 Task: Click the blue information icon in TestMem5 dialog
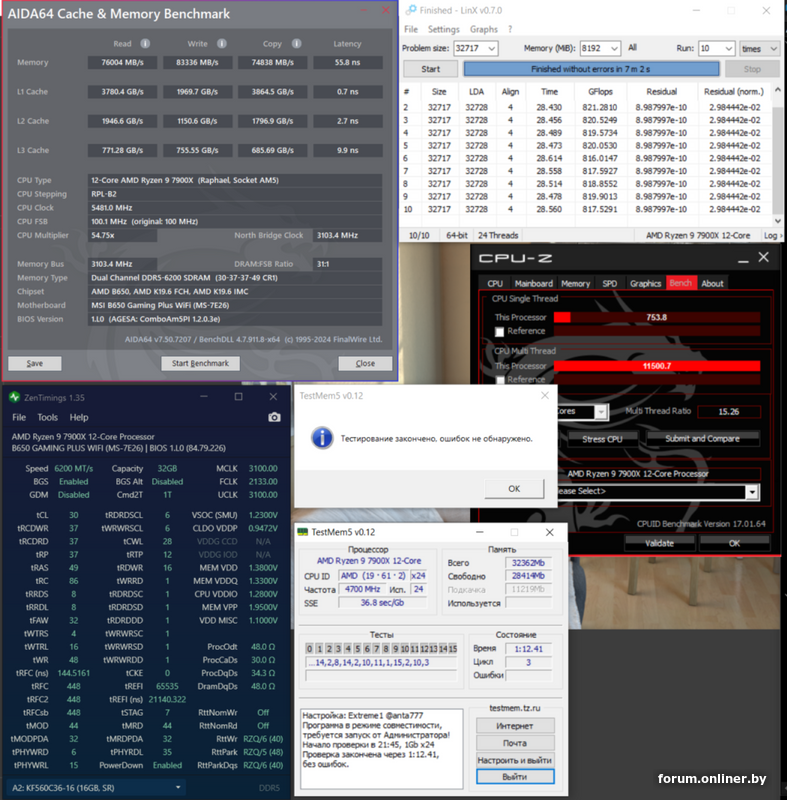click(x=322, y=438)
